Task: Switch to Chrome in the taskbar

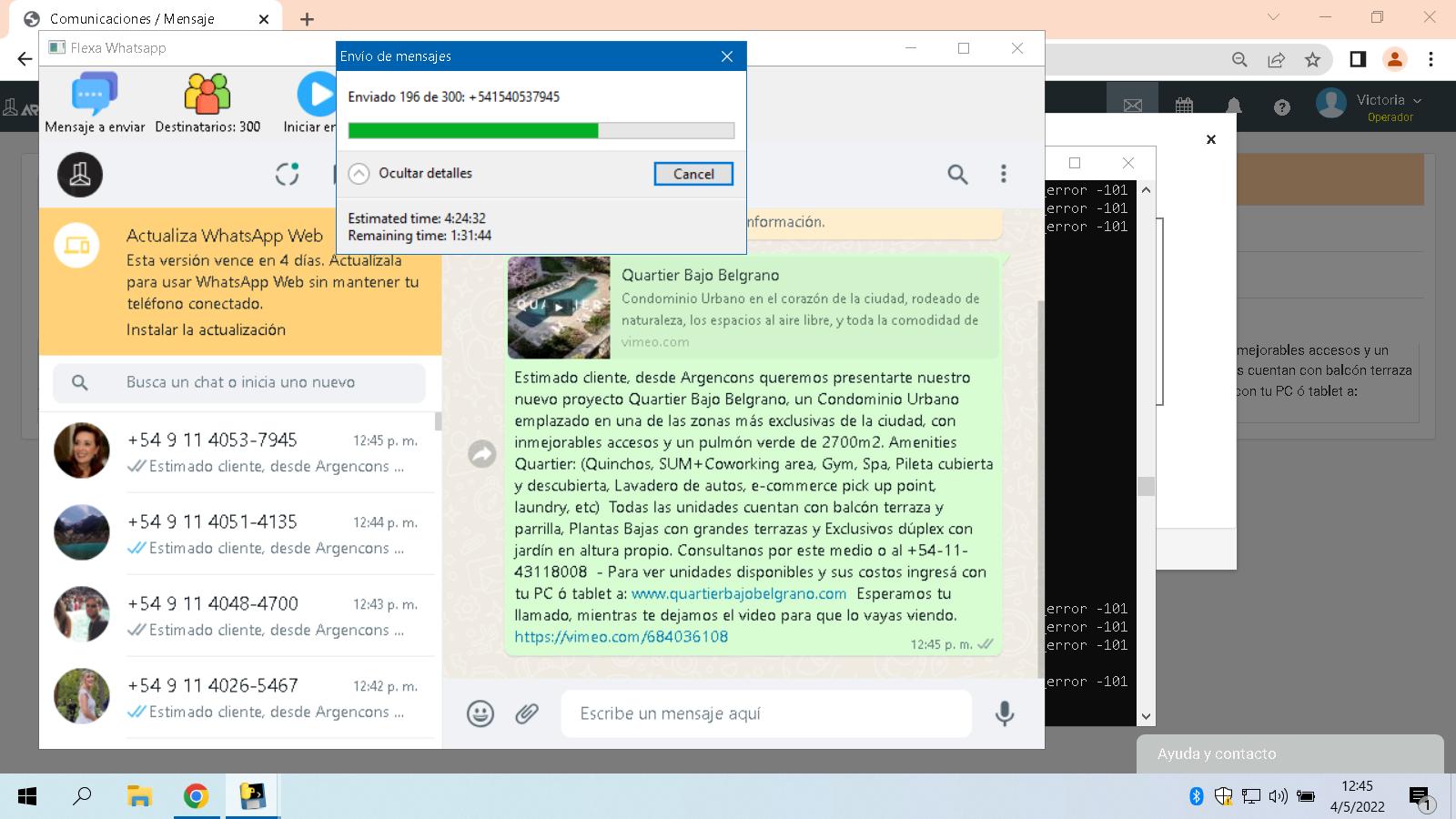Action: tap(195, 797)
